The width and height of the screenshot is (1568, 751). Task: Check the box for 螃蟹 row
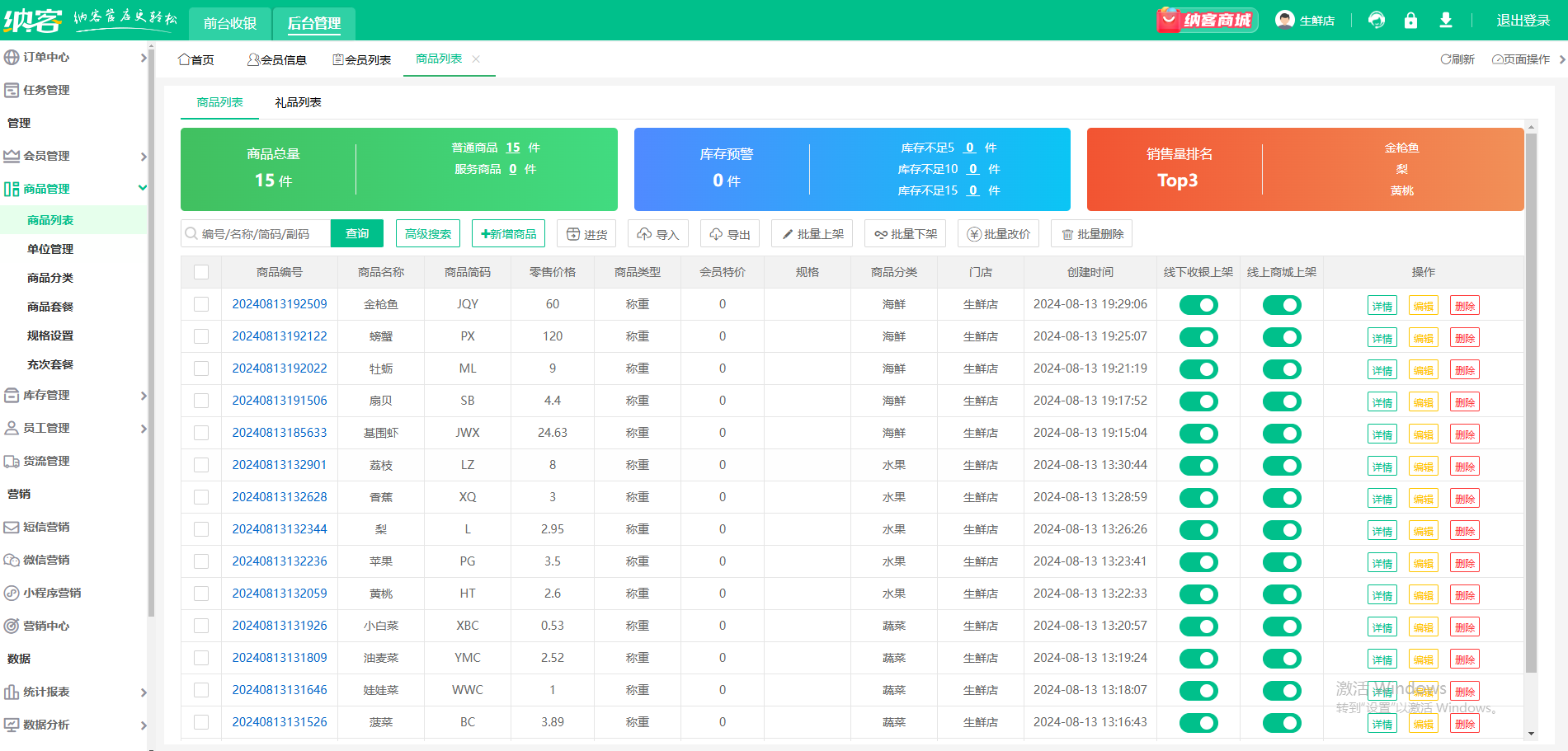(x=201, y=336)
